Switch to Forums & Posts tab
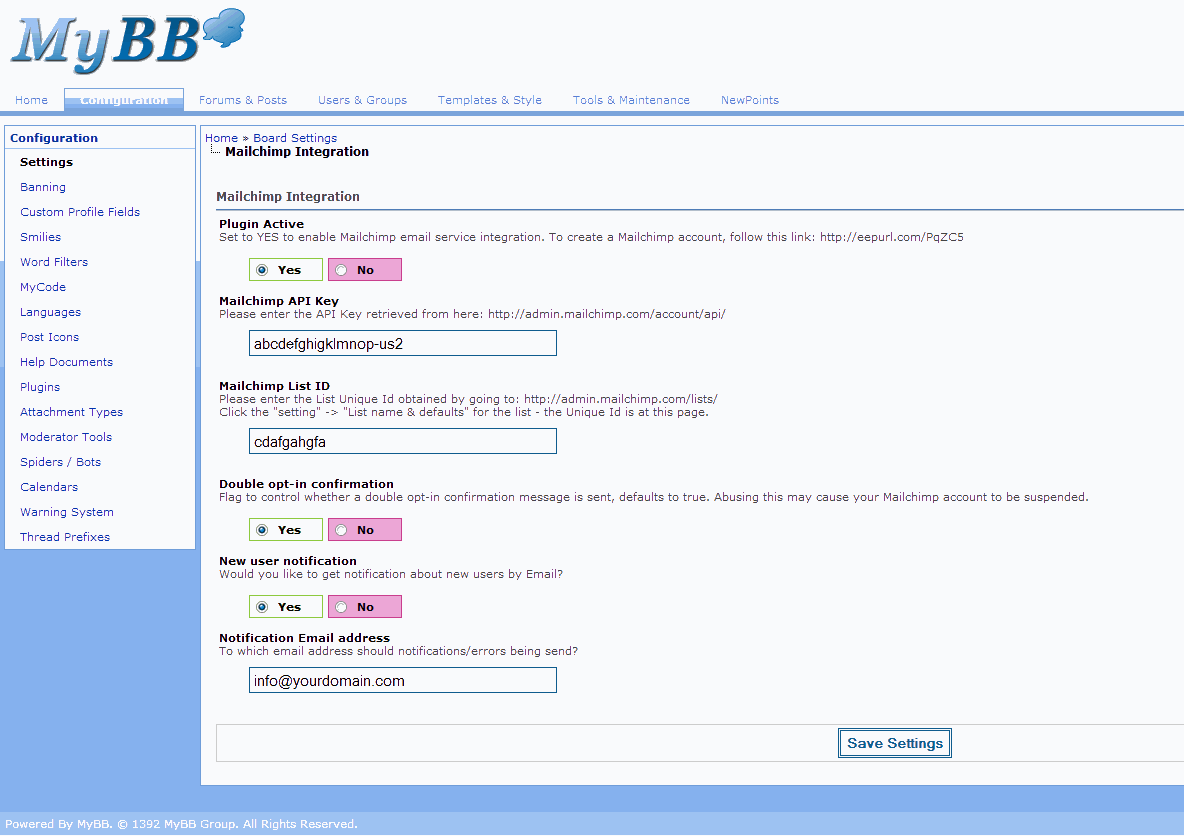Image resolution: width=1184 pixels, height=836 pixels. pos(243,100)
